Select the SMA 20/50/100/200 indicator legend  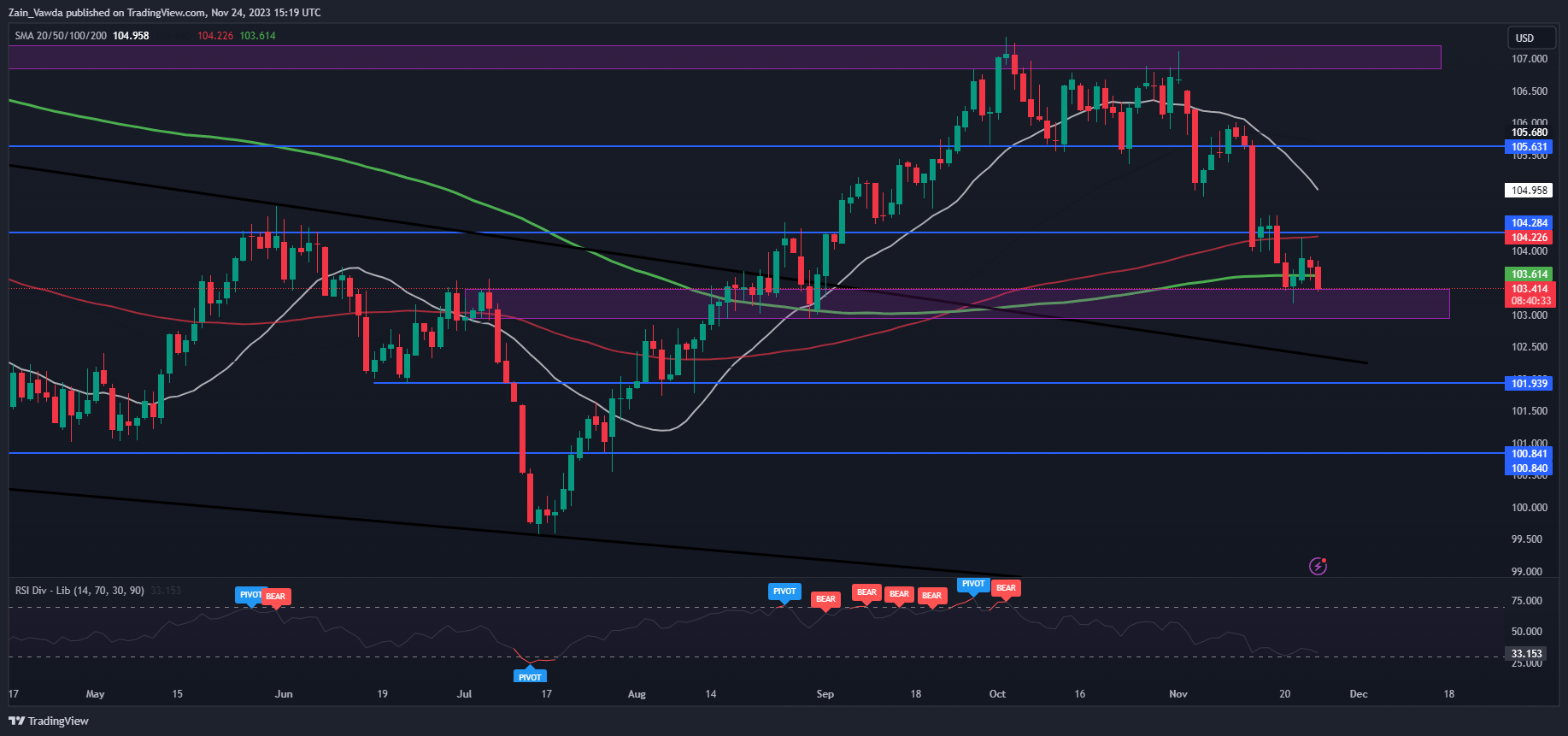tap(61, 36)
